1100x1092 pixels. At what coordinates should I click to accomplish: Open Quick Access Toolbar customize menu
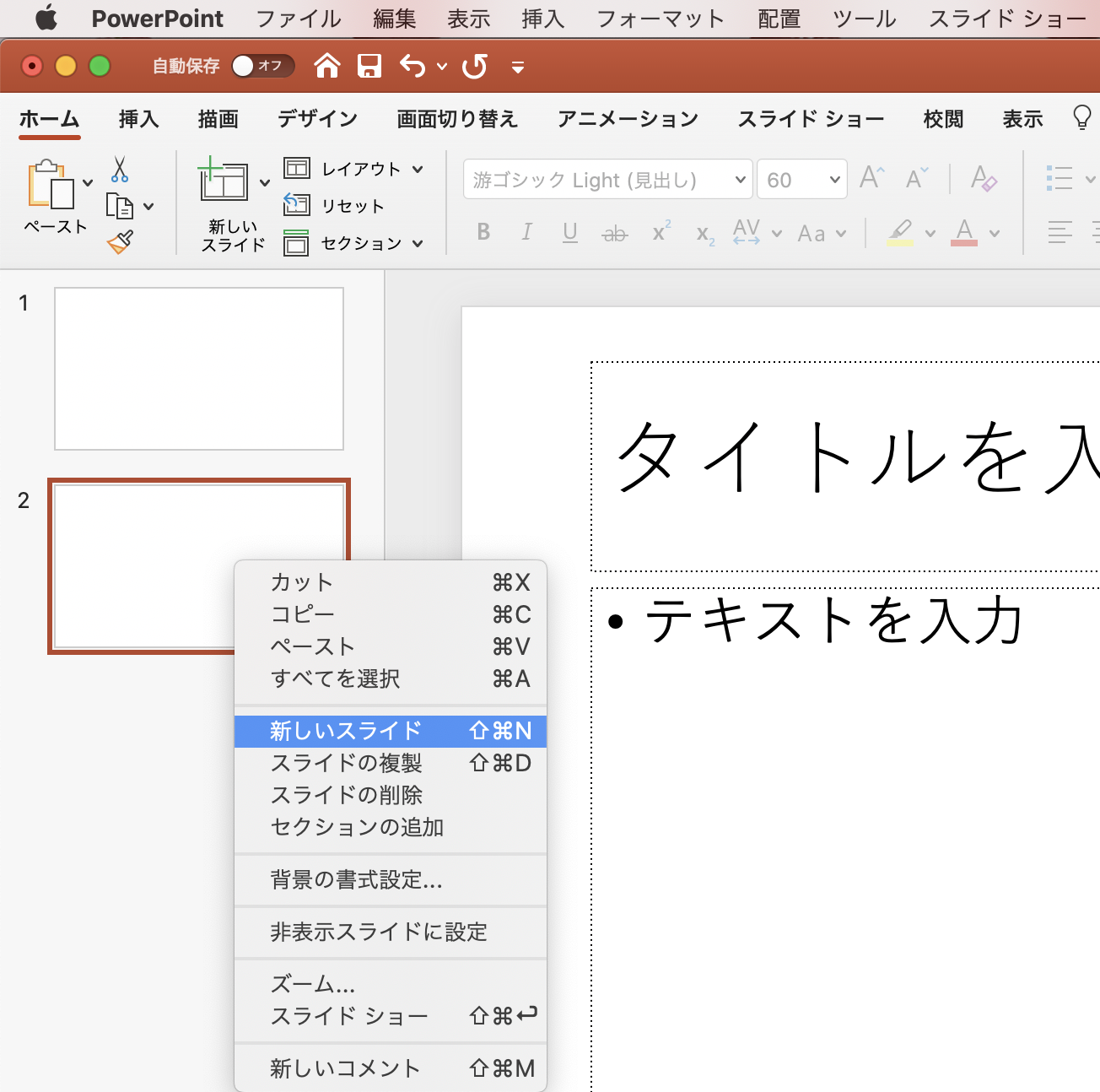coord(518,67)
